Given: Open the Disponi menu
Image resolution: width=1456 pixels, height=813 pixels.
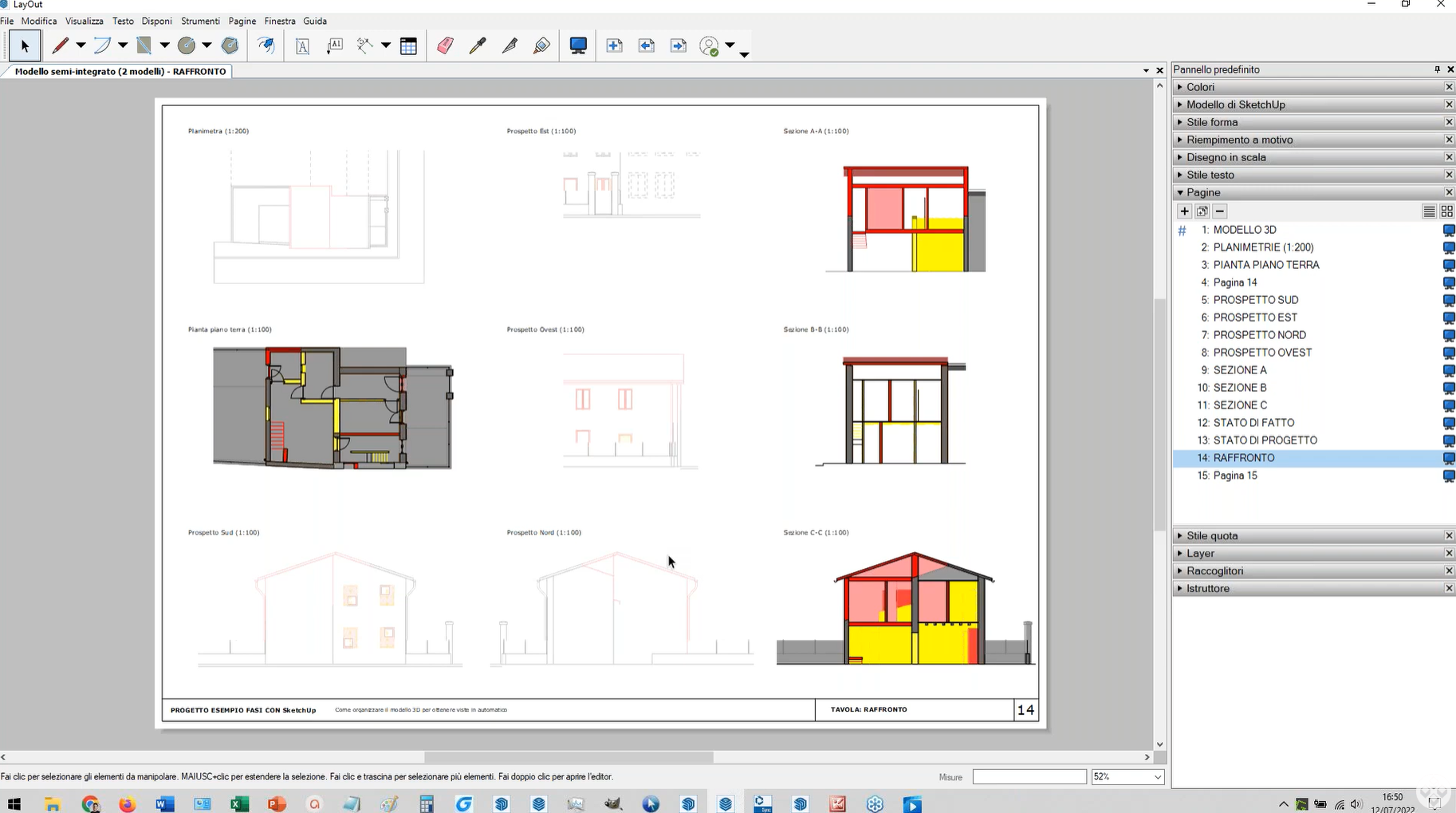Looking at the screenshot, I should click(x=156, y=21).
